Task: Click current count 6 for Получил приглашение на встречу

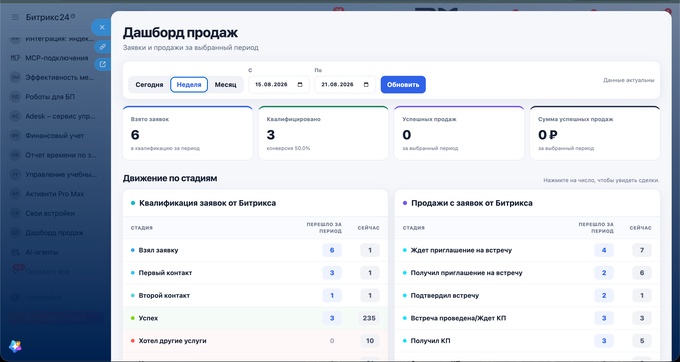Action: coord(642,273)
